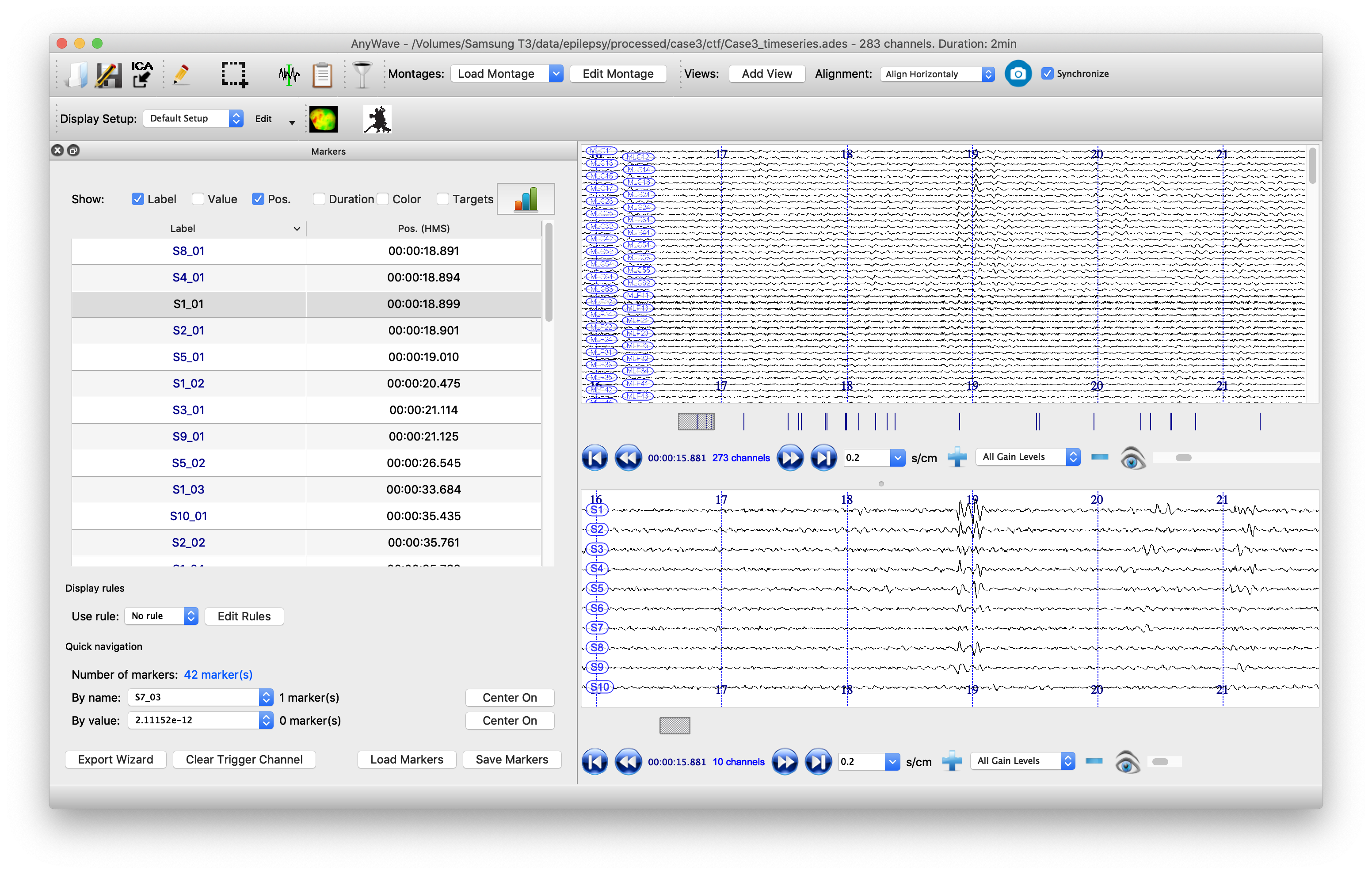Enable the Duration checkbox
The height and width of the screenshot is (874, 1372).
point(319,199)
